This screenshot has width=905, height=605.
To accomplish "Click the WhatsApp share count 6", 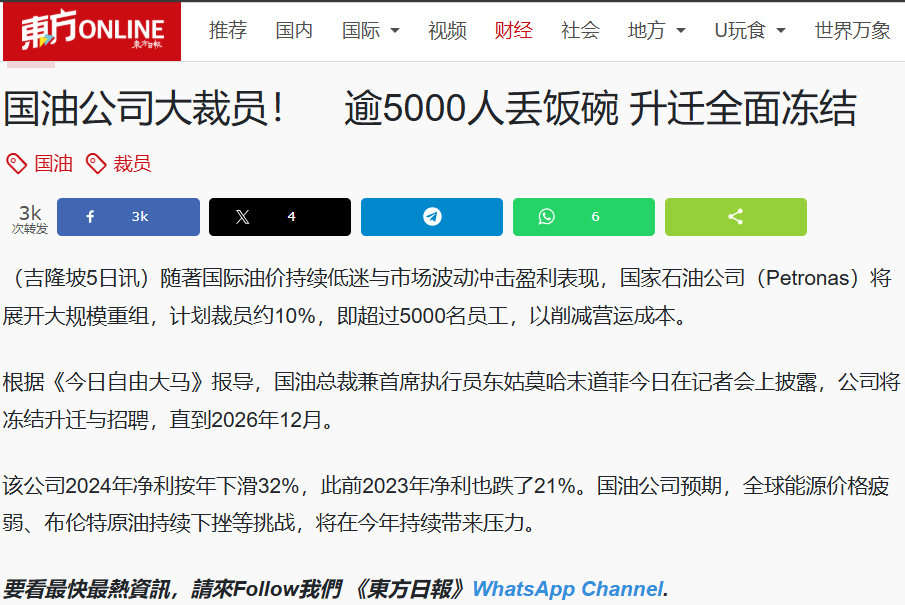I will click(x=596, y=217).
